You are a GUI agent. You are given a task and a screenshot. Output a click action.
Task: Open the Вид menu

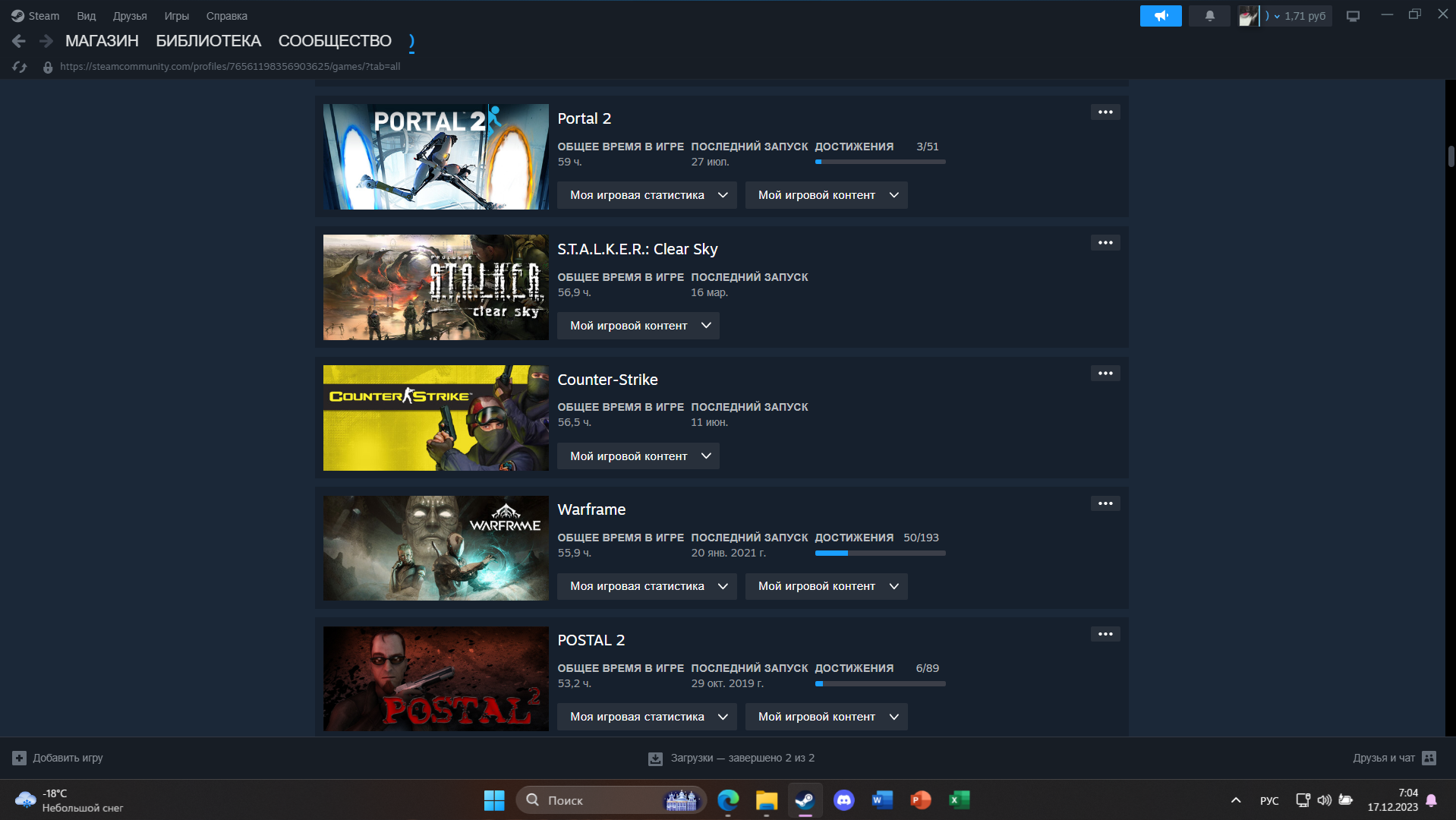pyautogui.click(x=87, y=16)
